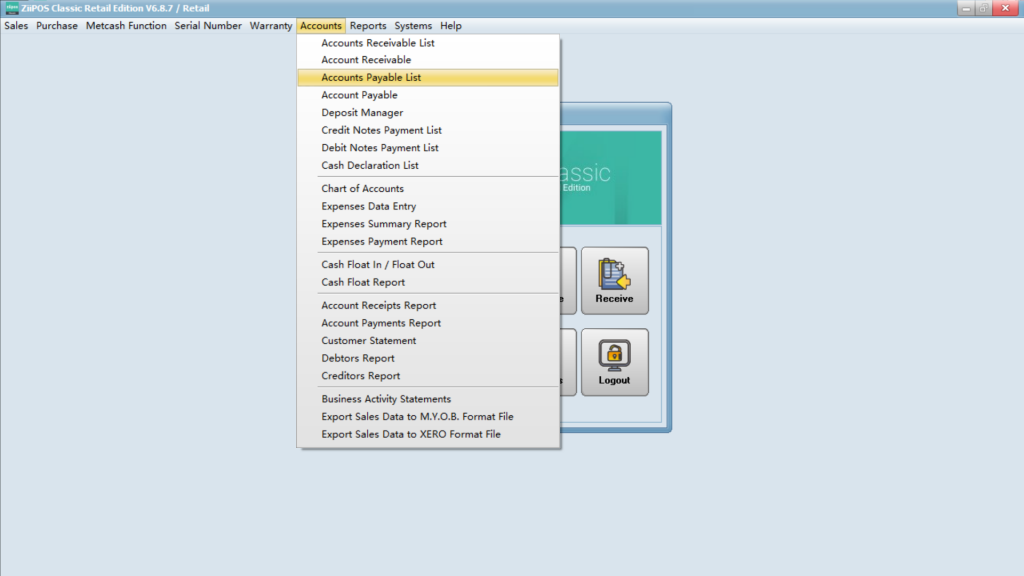Open the Help menu

451,26
